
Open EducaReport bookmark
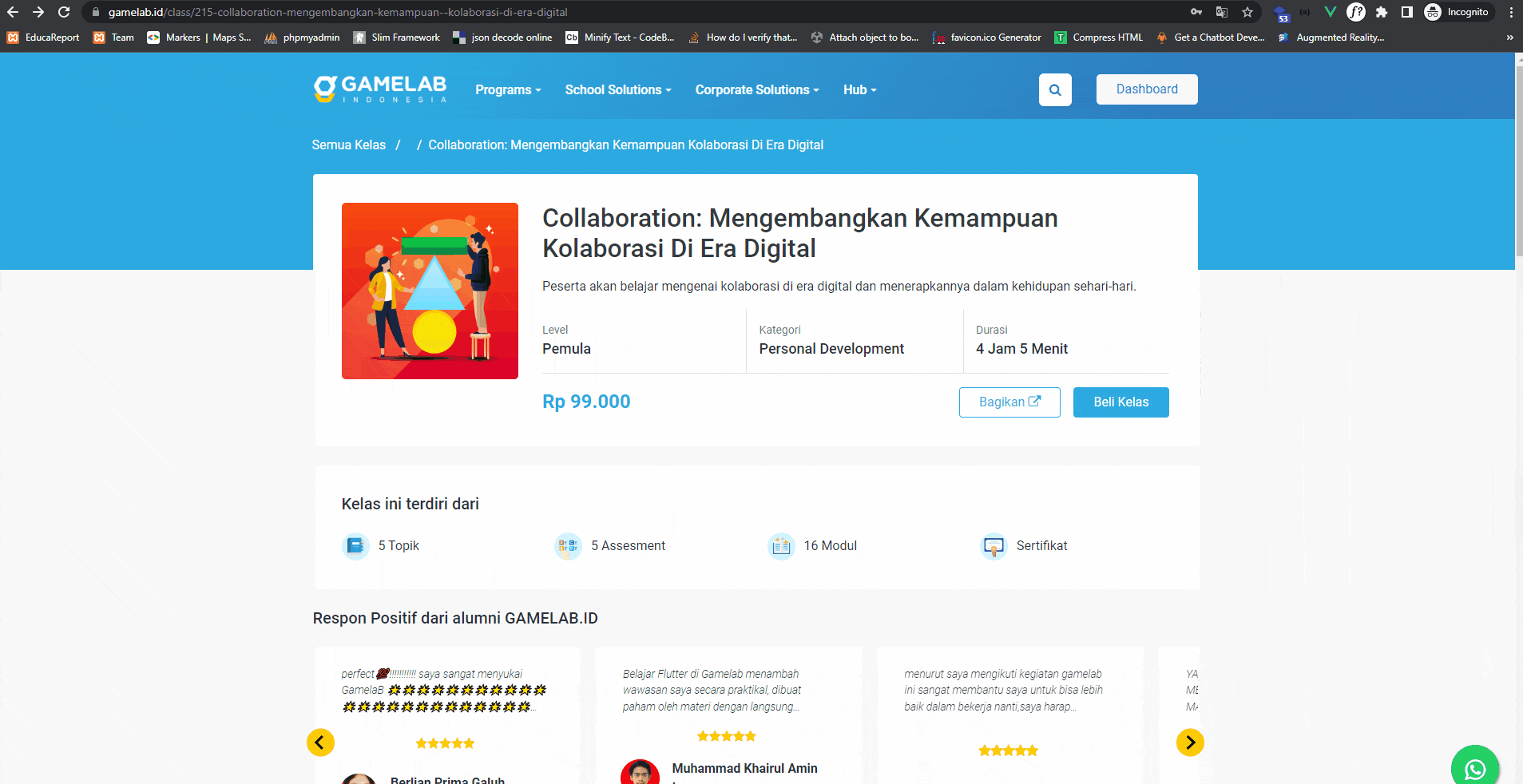point(43,38)
